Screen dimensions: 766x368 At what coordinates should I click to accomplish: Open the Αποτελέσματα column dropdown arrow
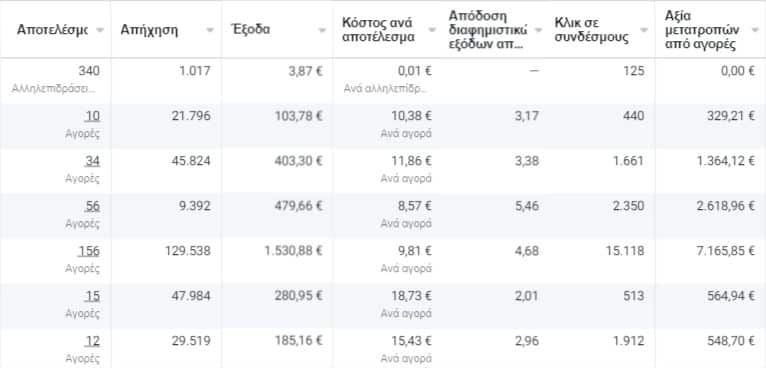click(x=100, y=30)
